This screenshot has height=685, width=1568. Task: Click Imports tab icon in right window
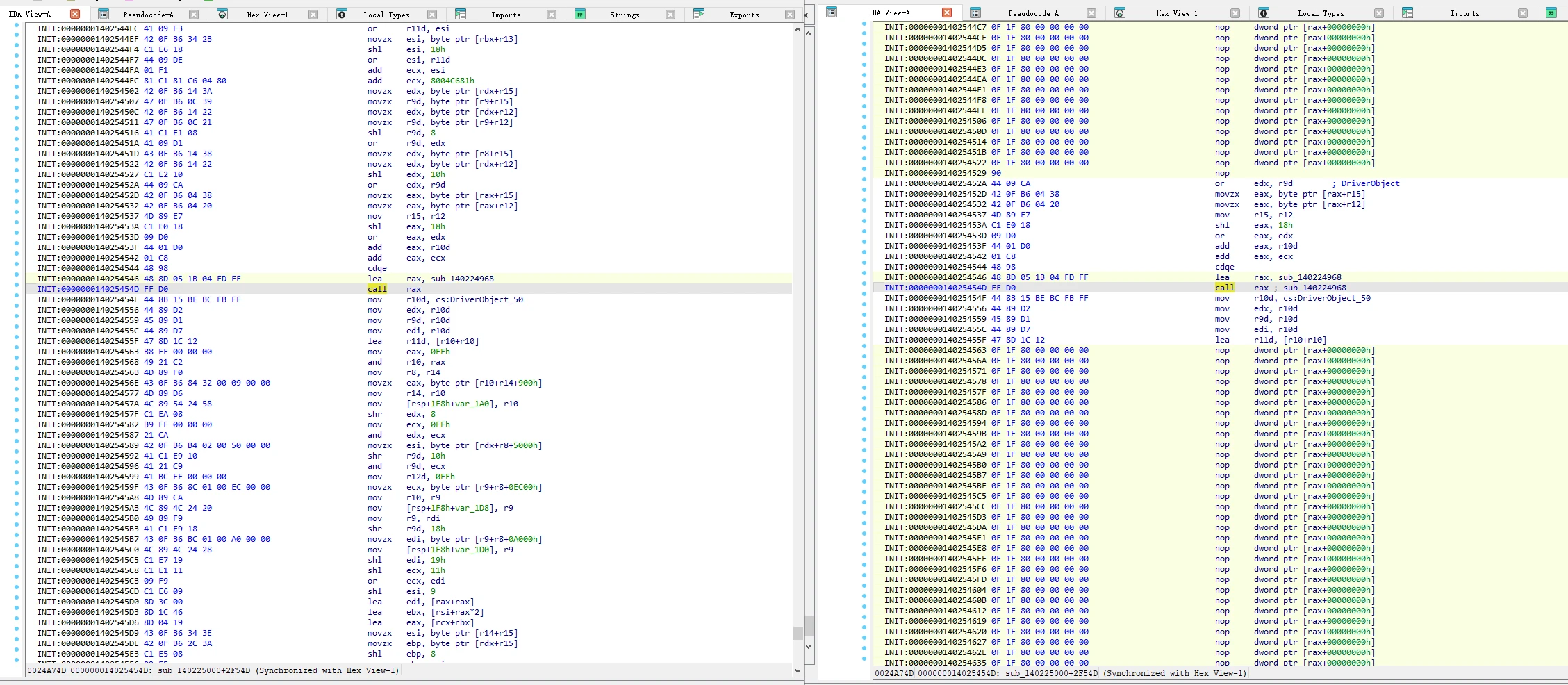pyautogui.click(x=1408, y=13)
